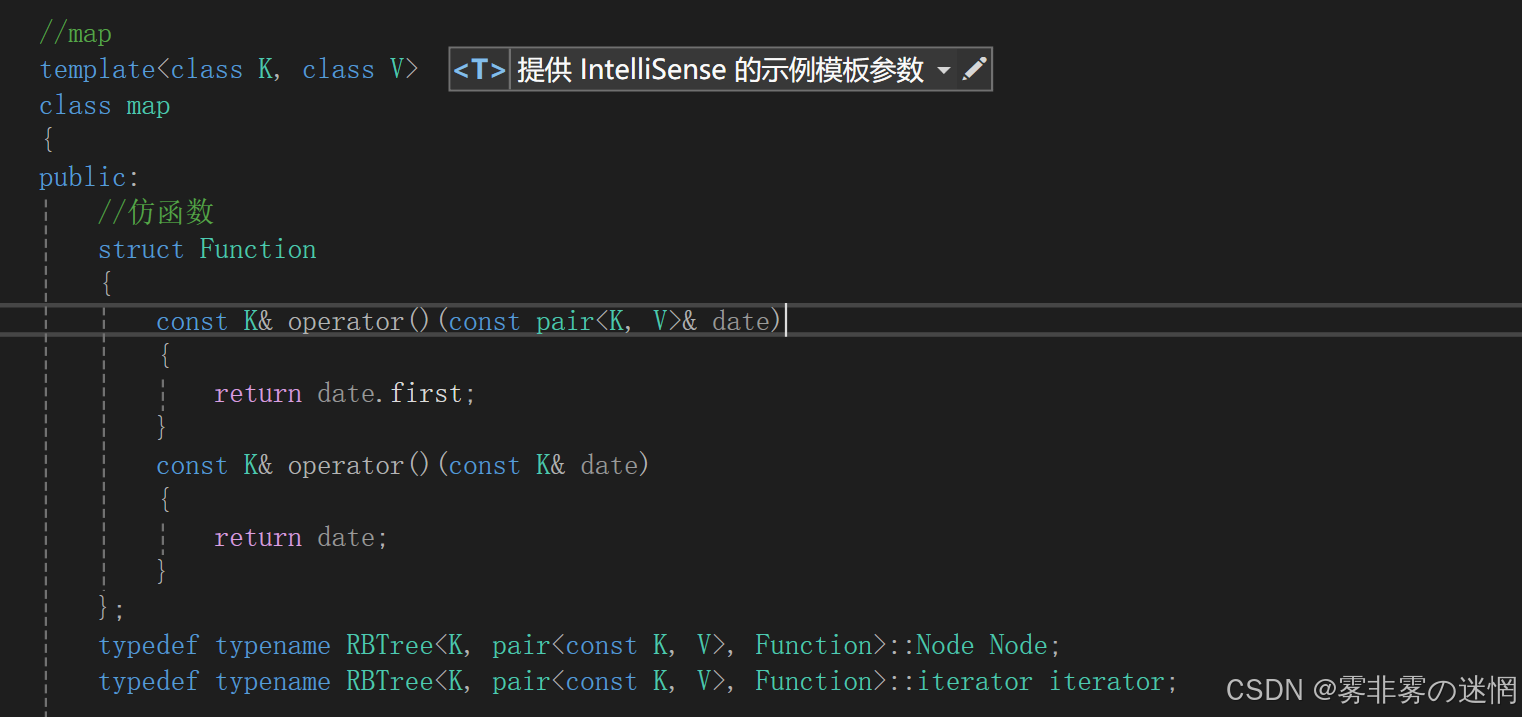Click the operator() line taking 'const K& date'
Viewport: 1522px width, 717px height.
click(x=403, y=465)
